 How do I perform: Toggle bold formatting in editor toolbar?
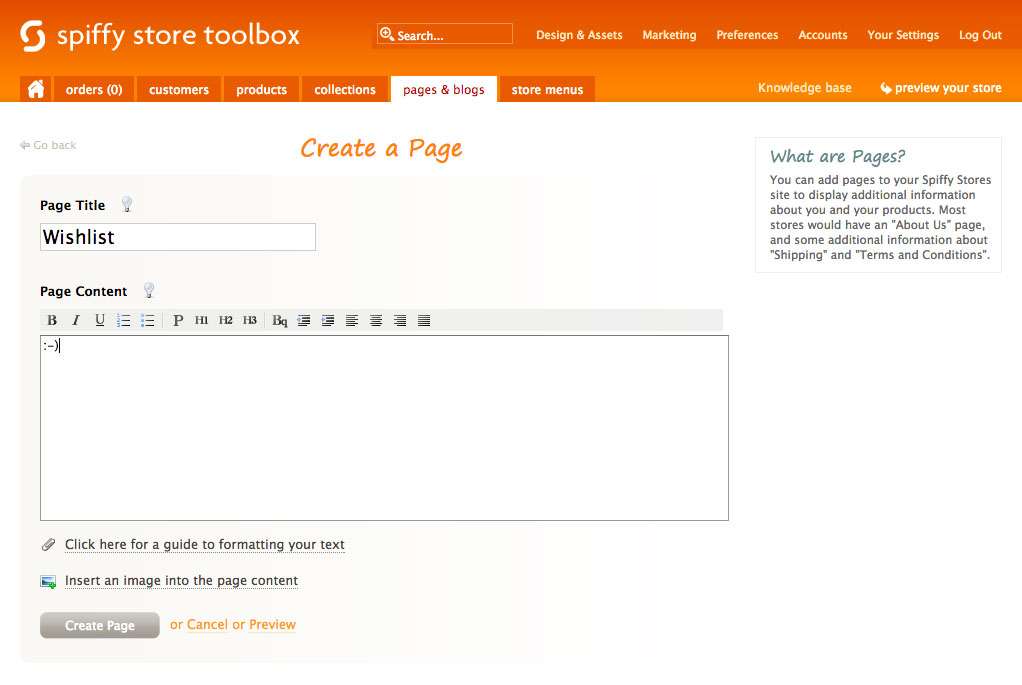point(52,320)
